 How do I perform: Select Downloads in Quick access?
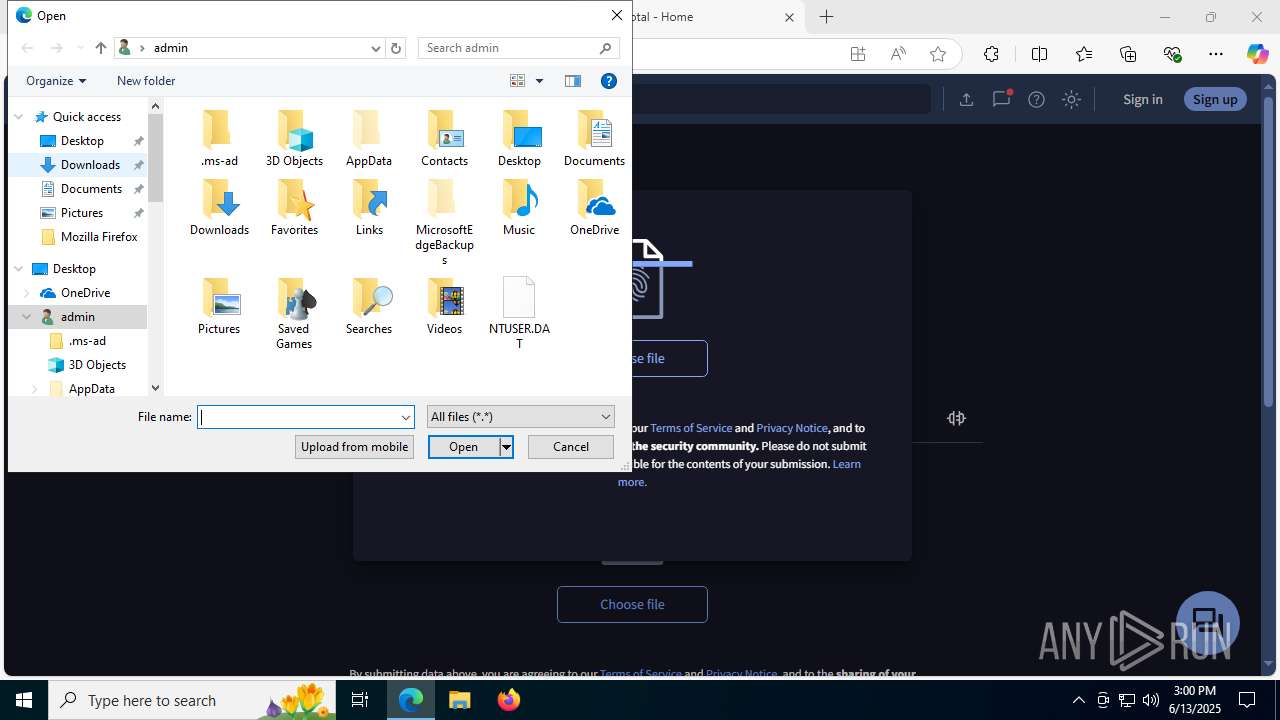click(x=90, y=165)
